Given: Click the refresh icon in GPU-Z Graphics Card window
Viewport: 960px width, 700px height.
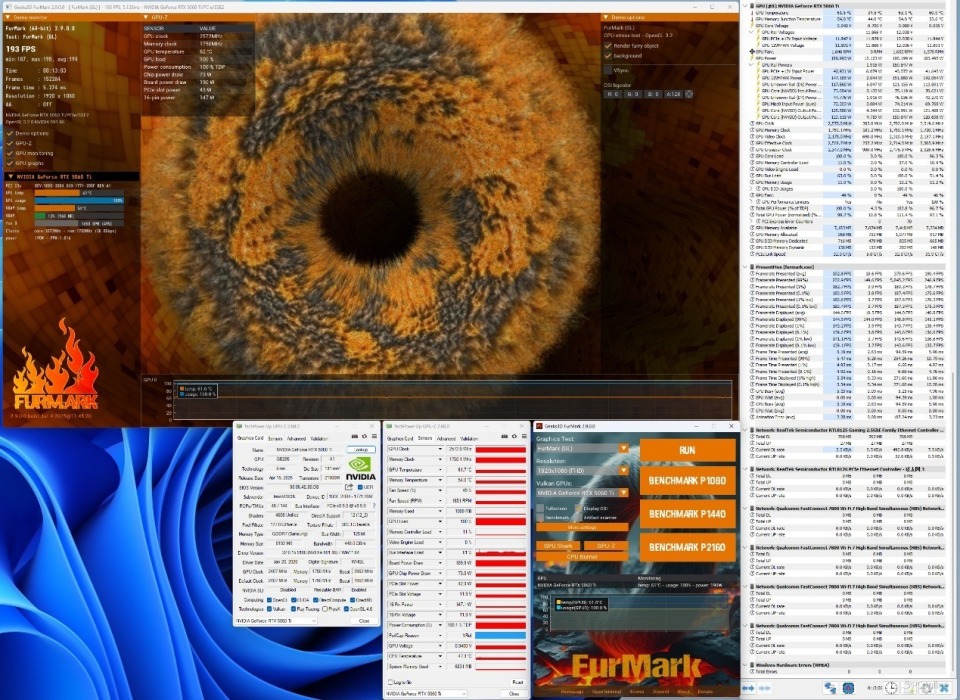Looking at the screenshot, I should pos(364,436).
